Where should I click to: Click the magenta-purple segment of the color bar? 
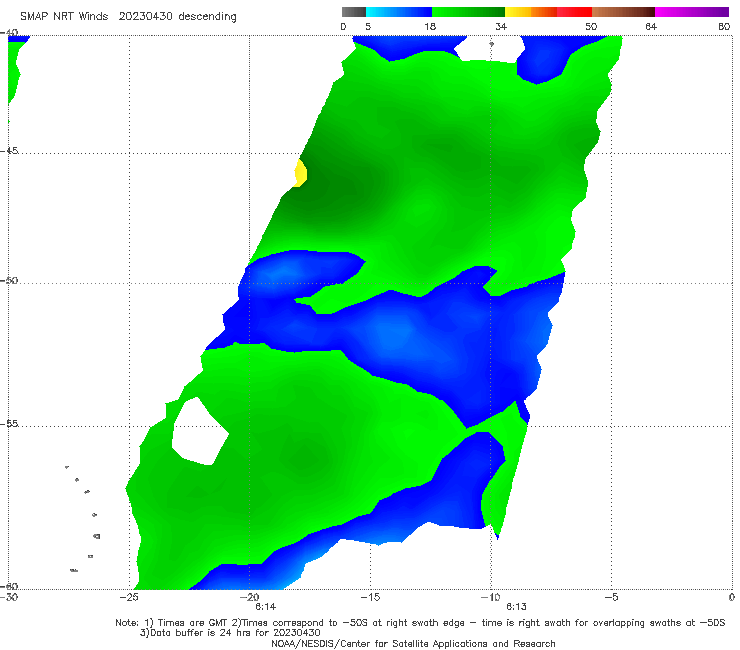692,12
